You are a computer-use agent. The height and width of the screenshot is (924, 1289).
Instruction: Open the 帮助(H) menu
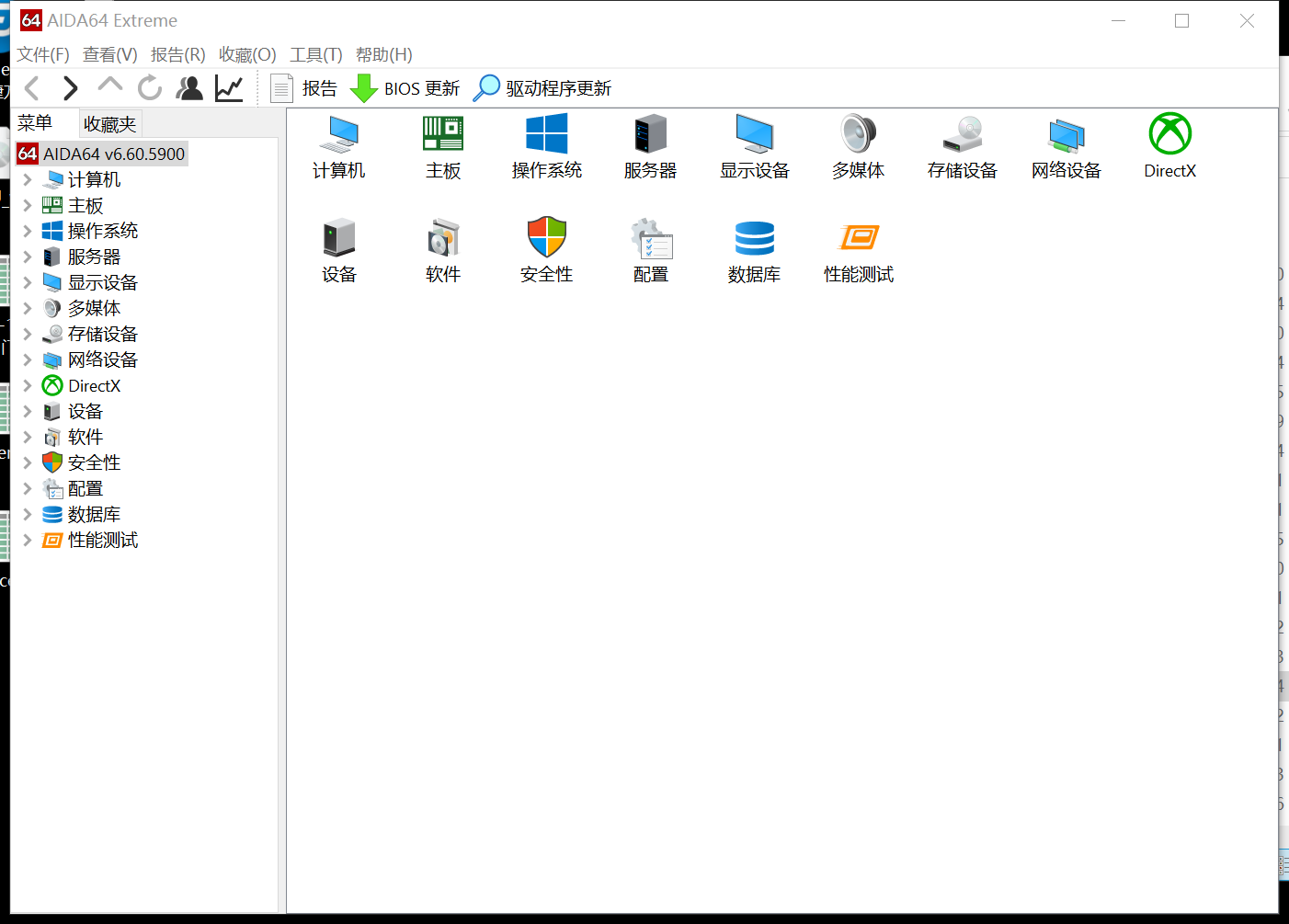[x=384, y=55]
